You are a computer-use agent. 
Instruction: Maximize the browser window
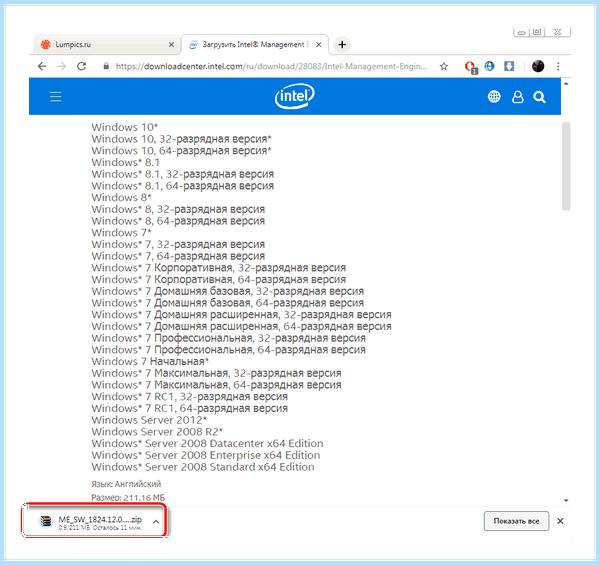pyautogui.click(x=537, y=32)
